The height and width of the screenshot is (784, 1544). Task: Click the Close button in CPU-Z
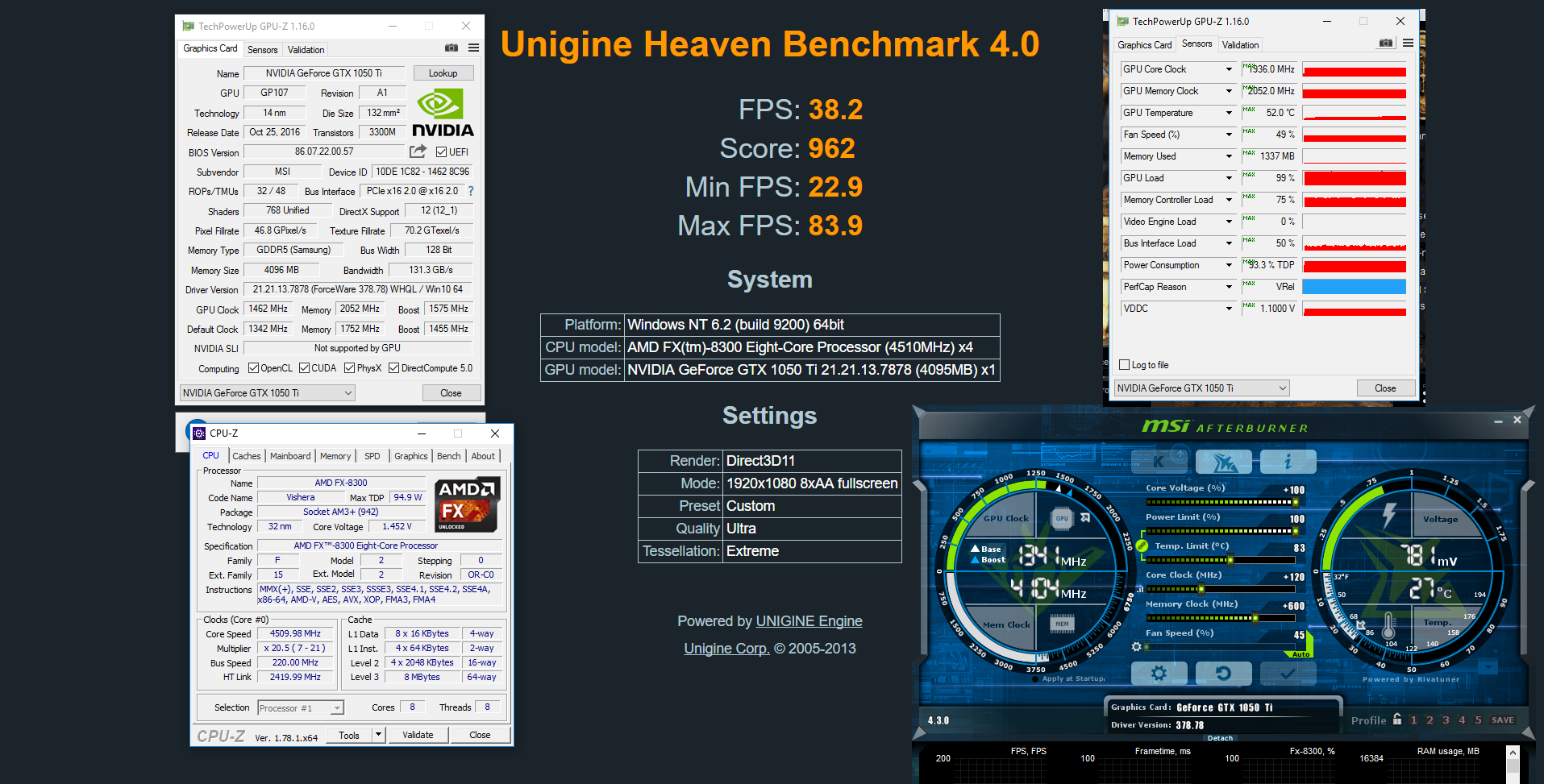480,735
